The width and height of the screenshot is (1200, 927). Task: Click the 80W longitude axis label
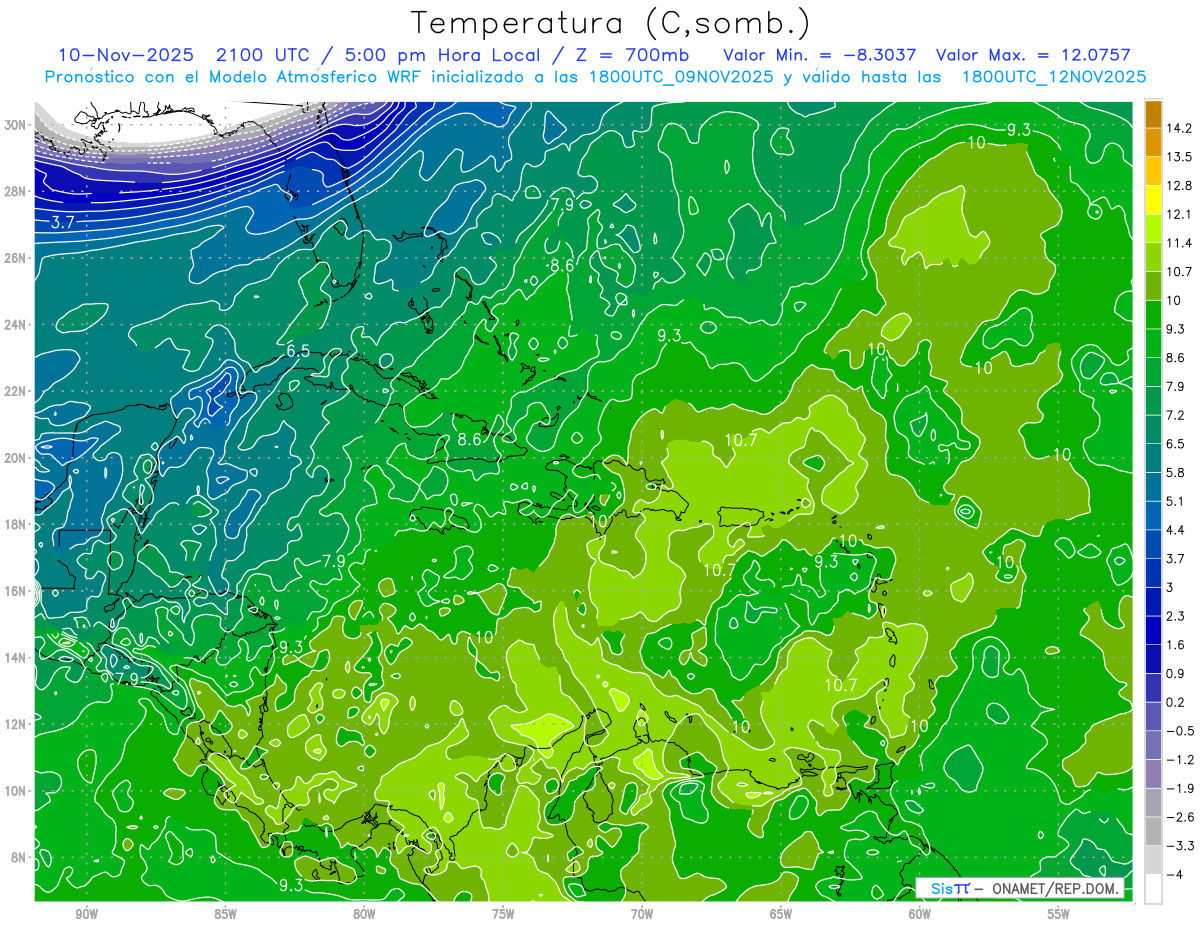[364, 914]
